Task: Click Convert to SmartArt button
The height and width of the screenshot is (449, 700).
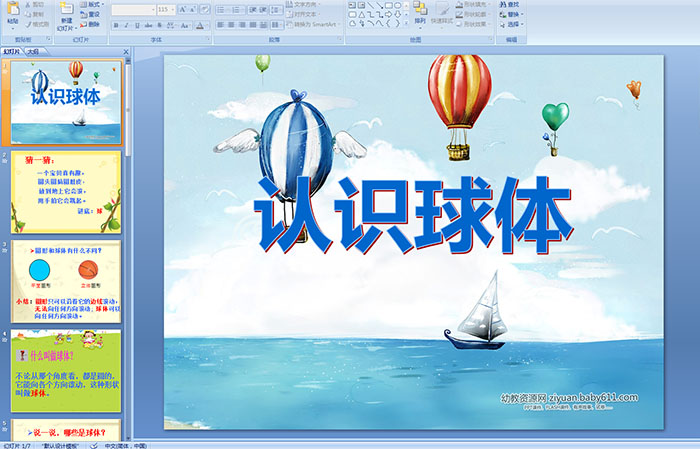Action: click(313, 24)
